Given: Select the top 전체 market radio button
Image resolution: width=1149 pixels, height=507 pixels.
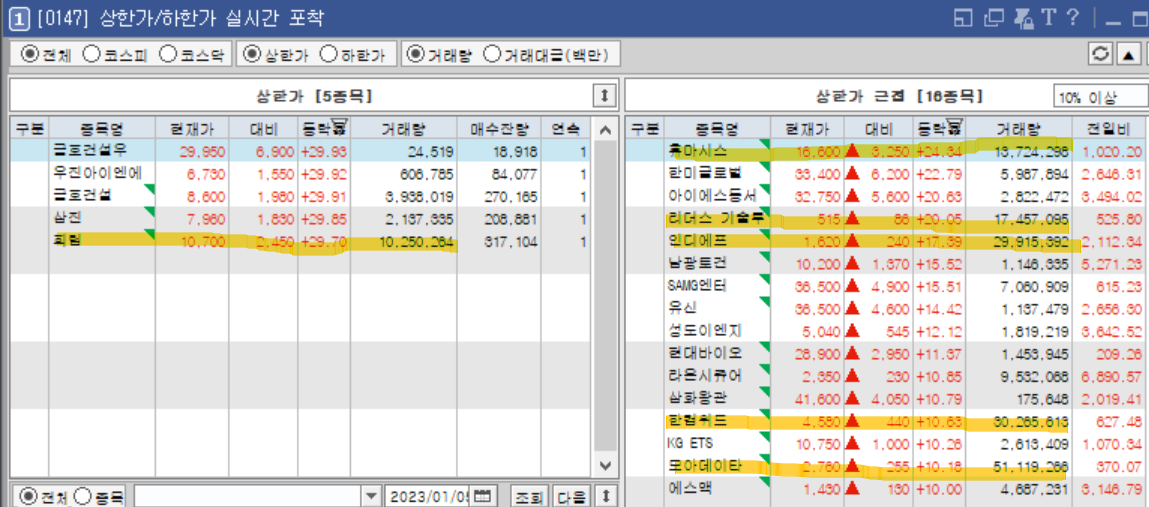Looking at the screenshot, I should pyautogui.click(x=29, y=54).
